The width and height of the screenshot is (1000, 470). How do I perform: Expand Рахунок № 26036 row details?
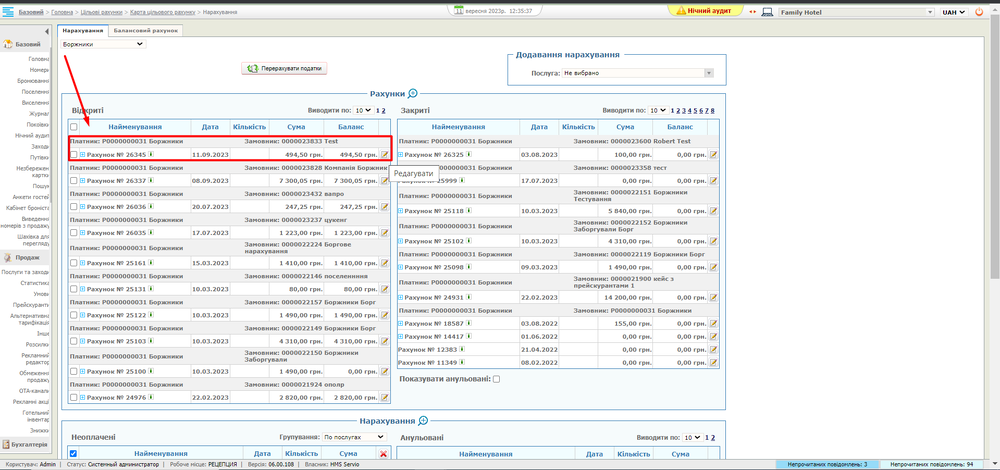point(83,207)
